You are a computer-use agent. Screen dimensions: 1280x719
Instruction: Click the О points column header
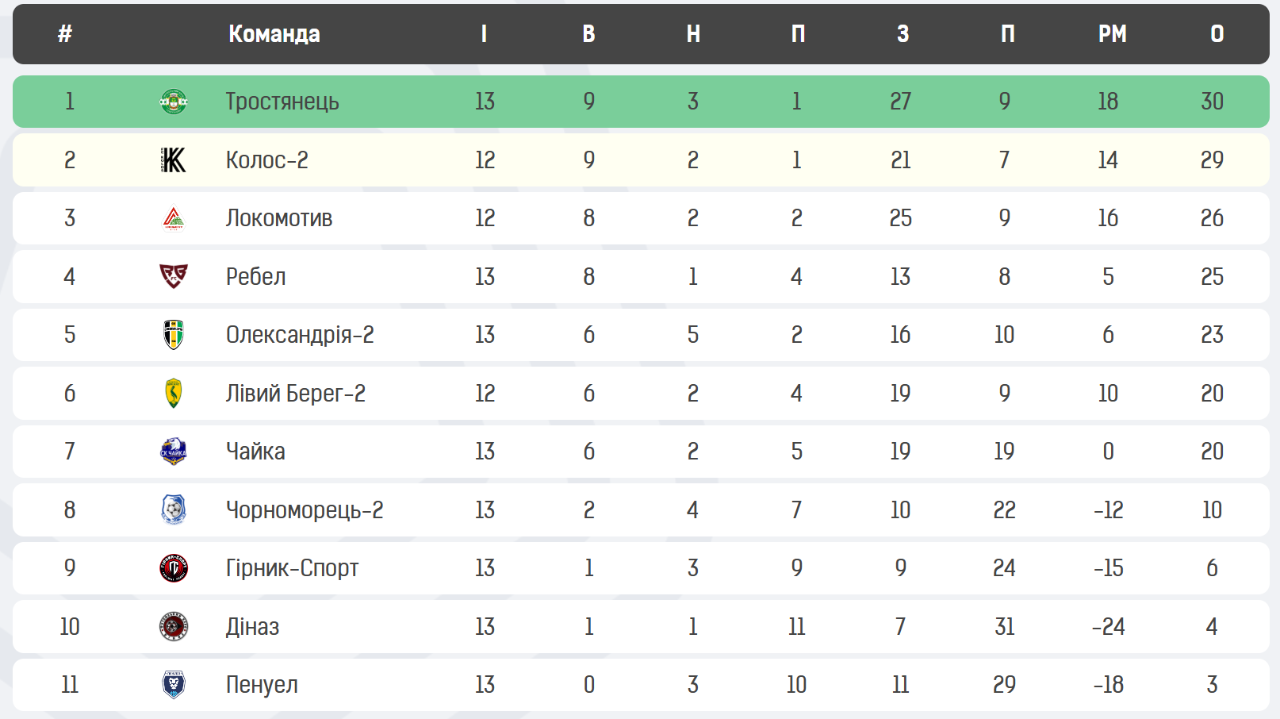point(1217,34)
